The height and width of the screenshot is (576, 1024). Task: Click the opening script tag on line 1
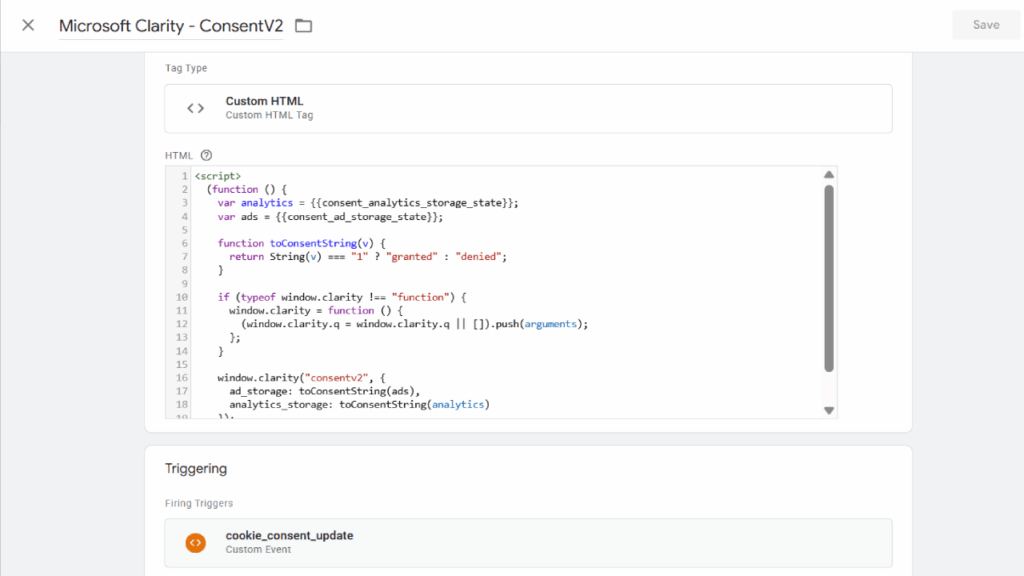(x=217, y=176)
